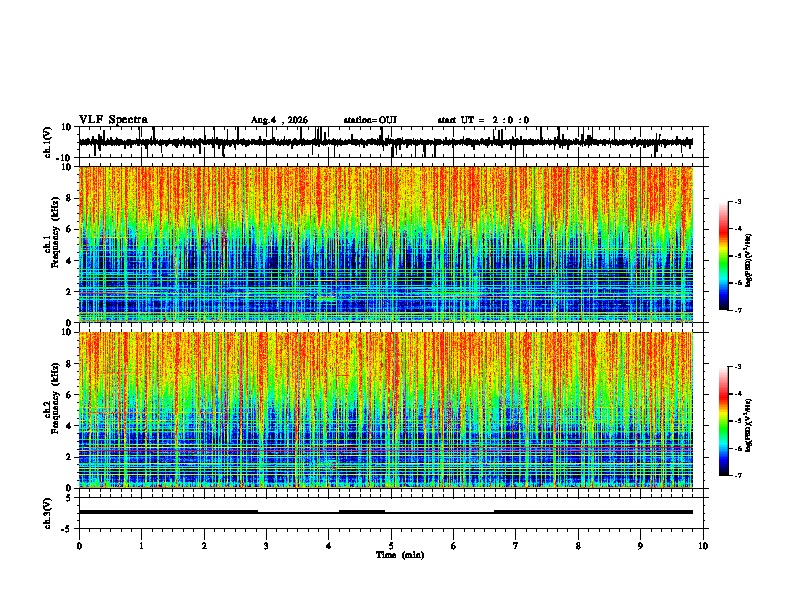This screenshot has height=612, width=792.
Task: Click time axis tick label "8"
Action: pyautogui.click(x=578, y=546)
